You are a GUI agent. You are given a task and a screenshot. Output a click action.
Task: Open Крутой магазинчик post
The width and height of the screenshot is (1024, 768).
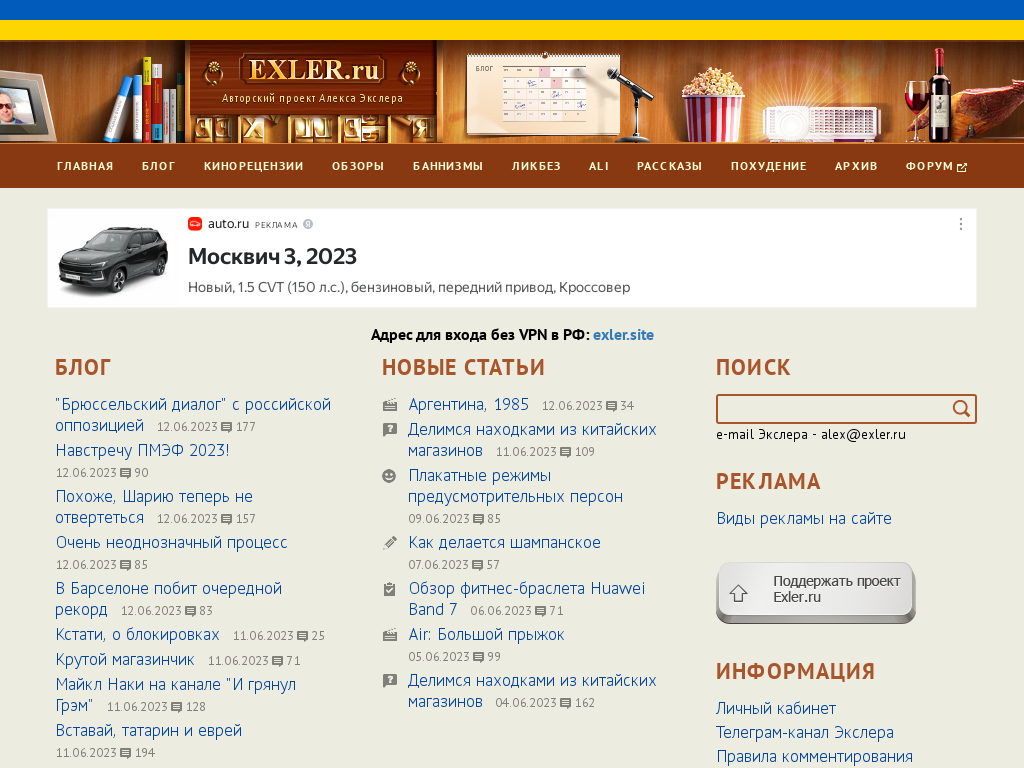click(x=125, y=660)
